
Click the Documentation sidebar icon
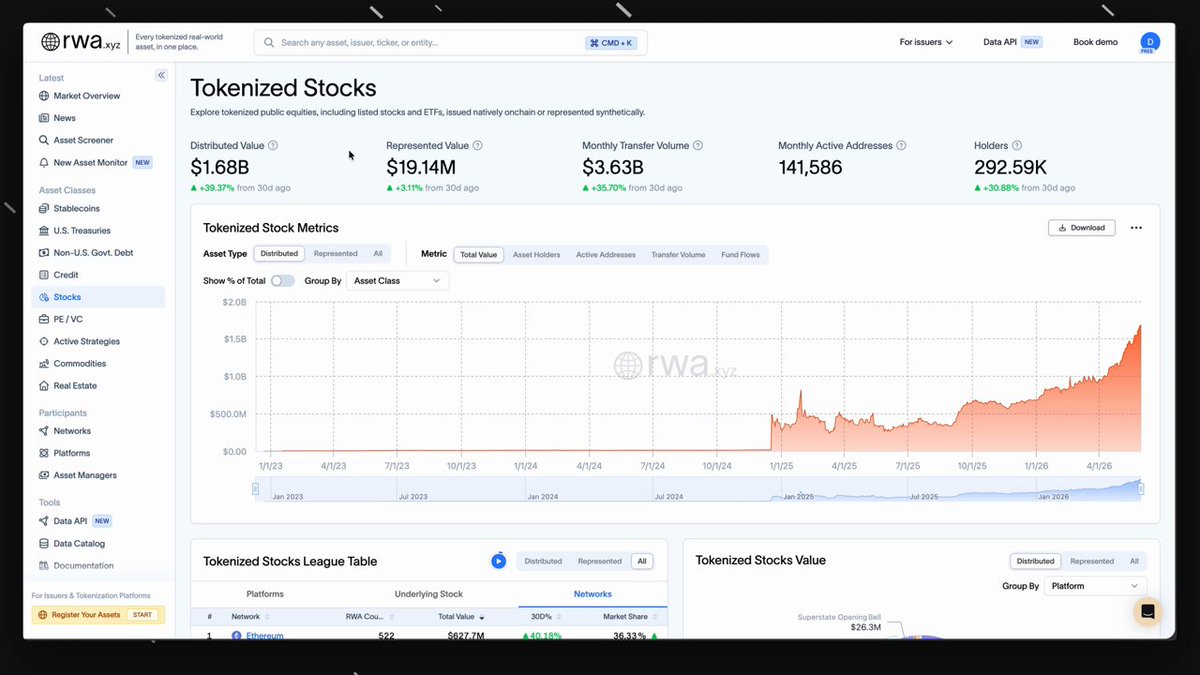[44, 565]
